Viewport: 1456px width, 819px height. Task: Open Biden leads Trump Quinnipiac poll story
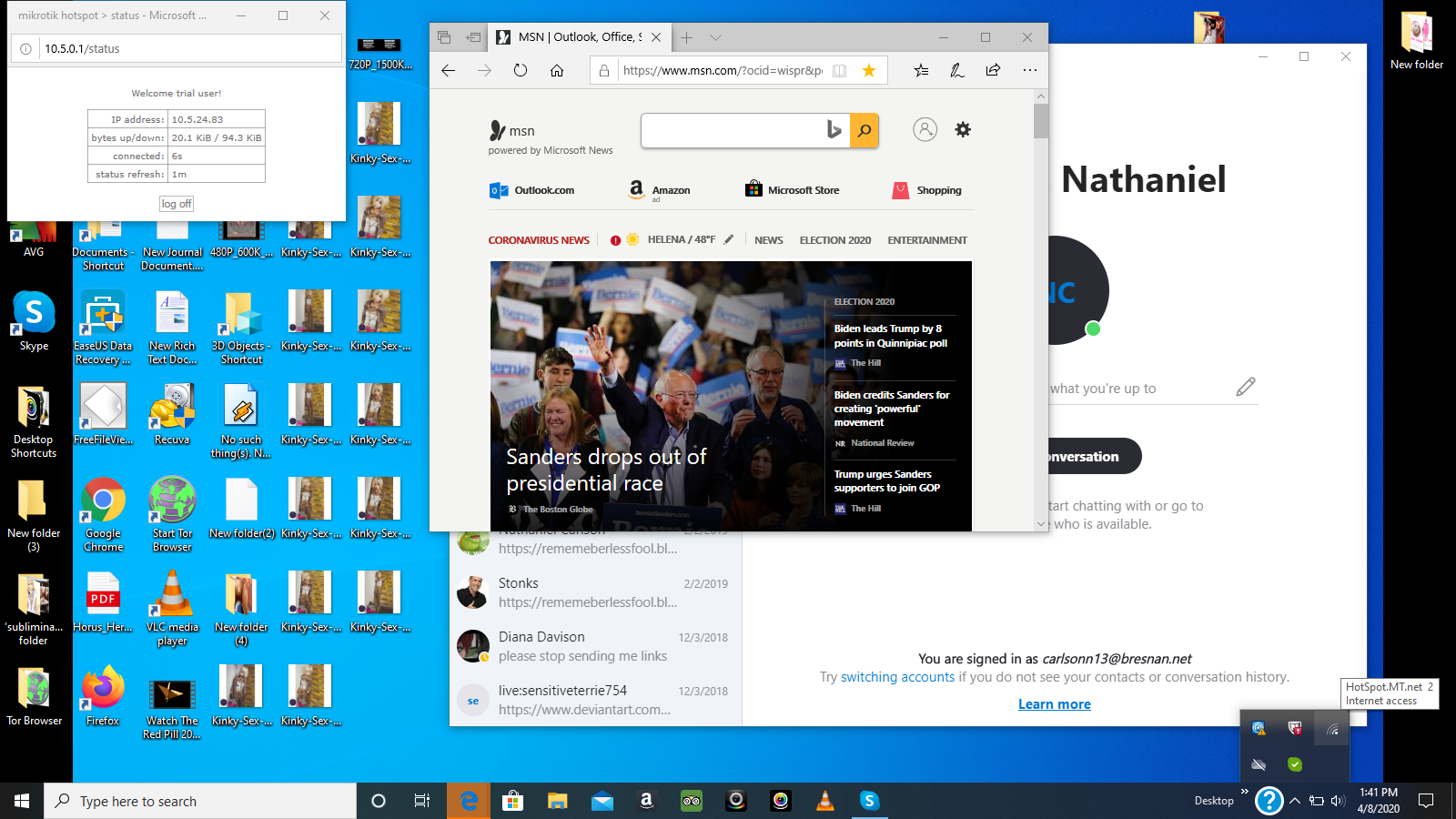[891, 336]
